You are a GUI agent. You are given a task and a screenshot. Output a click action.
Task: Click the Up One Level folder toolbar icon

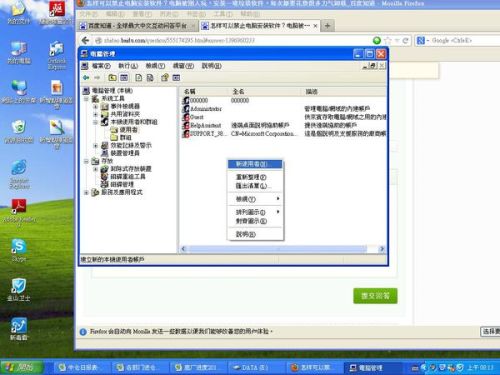click(113, 78)
